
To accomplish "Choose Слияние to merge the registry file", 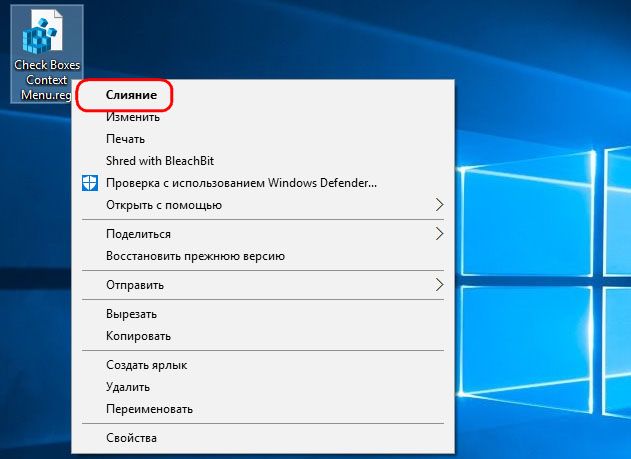I will click(x=263, y=95).
